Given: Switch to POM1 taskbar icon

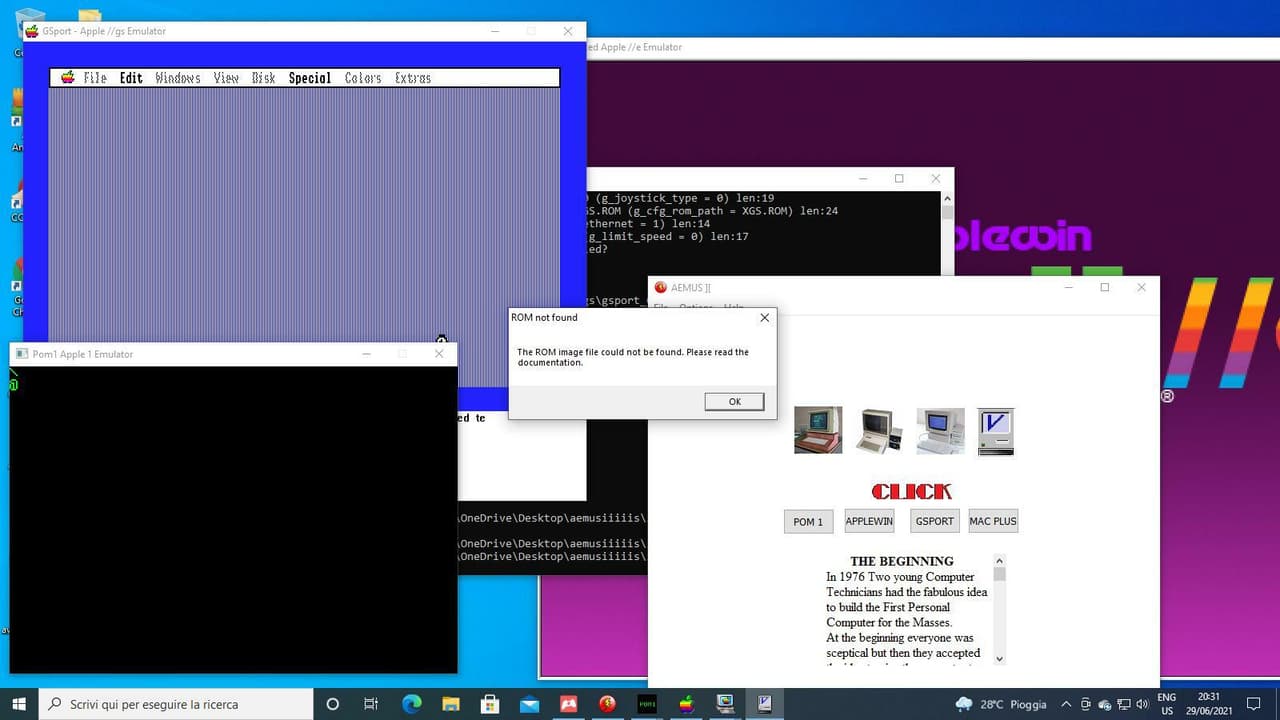Looking at the screenshot, I should click(x=647, y=704).
